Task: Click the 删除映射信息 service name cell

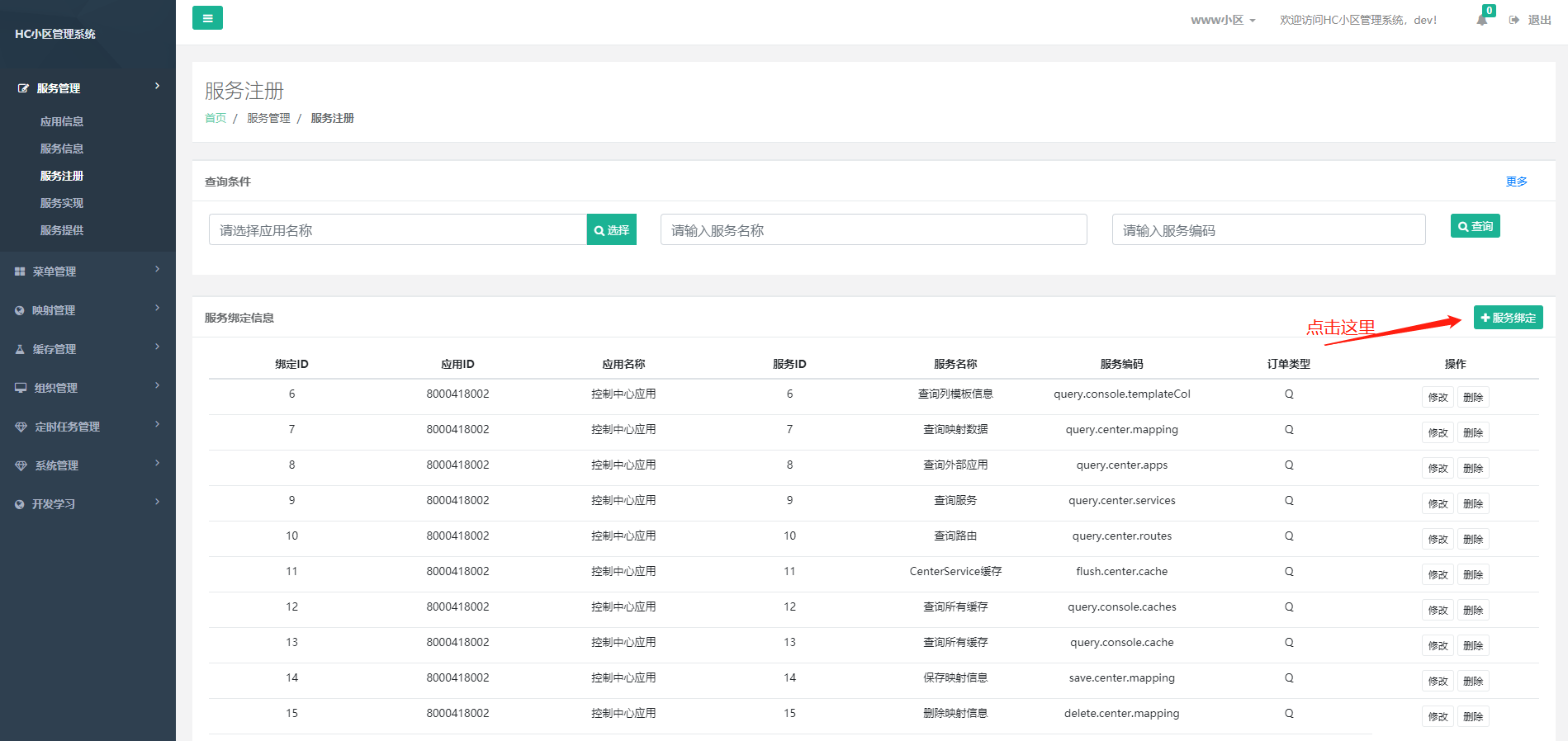Action: coord(955,713)
